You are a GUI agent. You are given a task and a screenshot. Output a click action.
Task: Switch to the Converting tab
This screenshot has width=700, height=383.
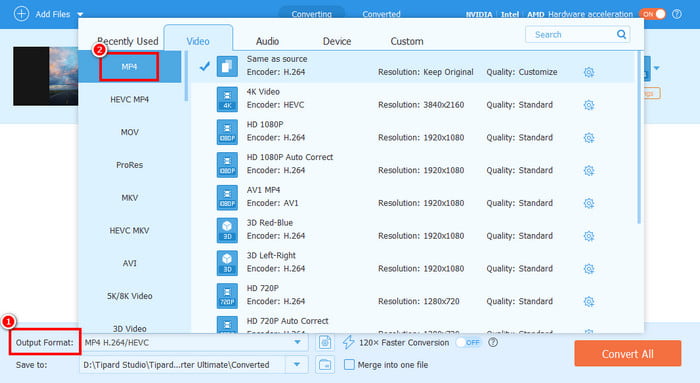pyautogui.click(x=311, y=13)
